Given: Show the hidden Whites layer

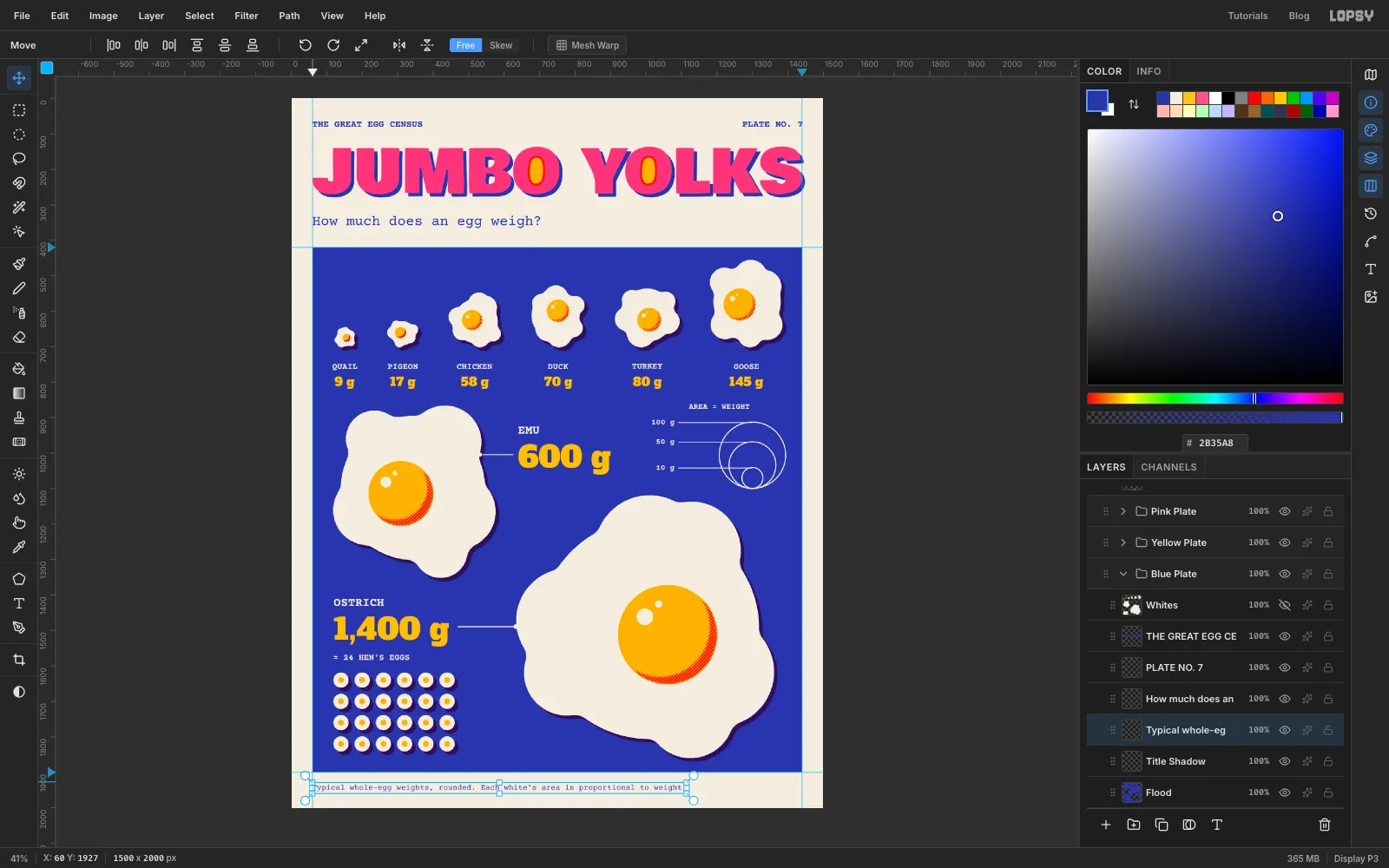Looking at the screenshot, I should click(x=1285, y=605).
